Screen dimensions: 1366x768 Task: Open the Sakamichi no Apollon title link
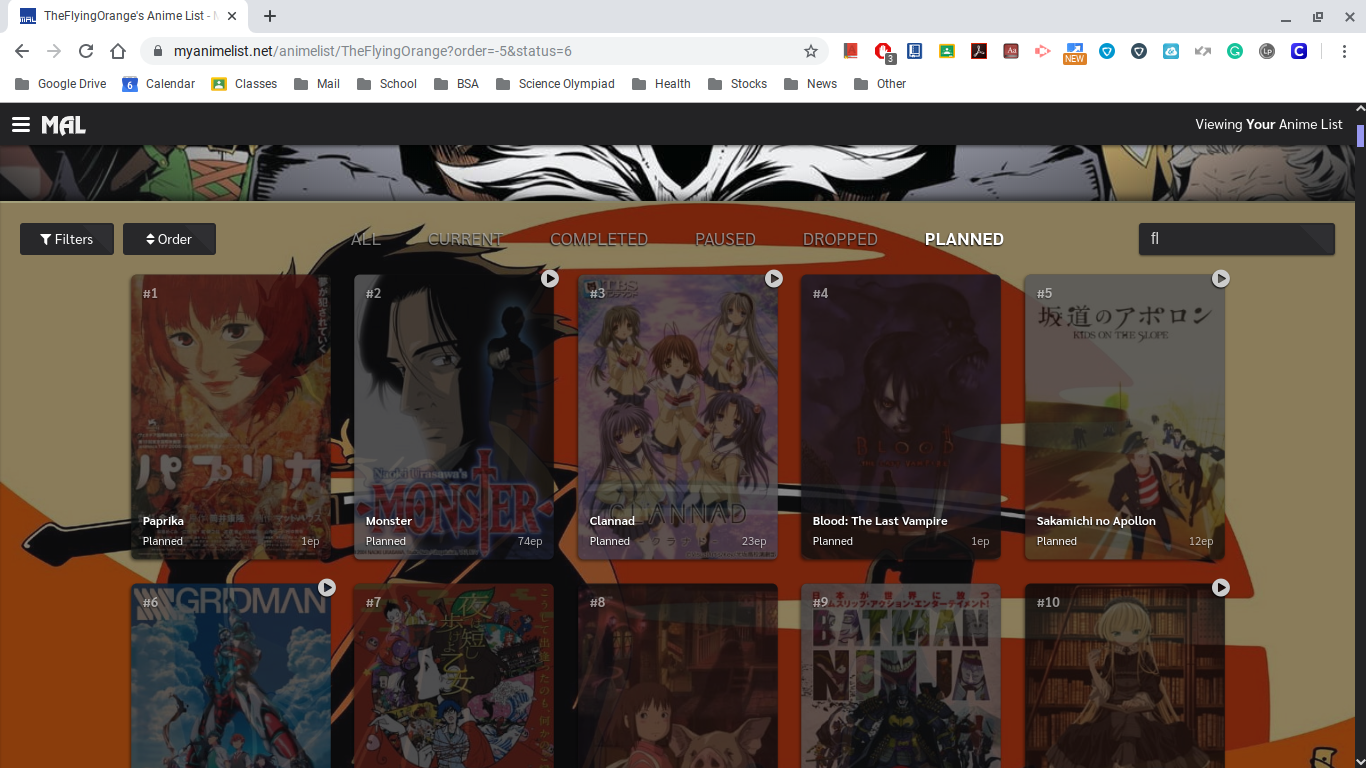pos(1096,521)
